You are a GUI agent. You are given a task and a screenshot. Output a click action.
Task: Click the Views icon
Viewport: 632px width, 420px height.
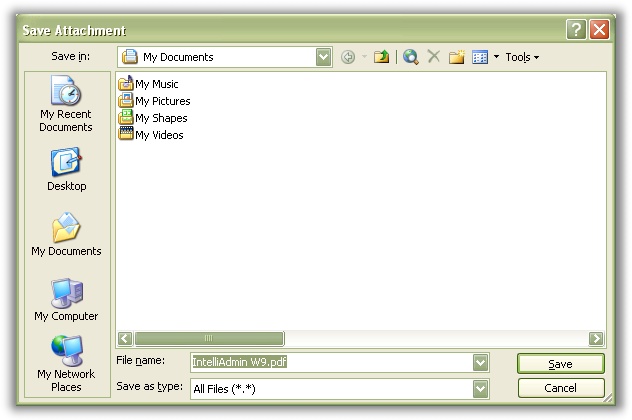[480, 57]
